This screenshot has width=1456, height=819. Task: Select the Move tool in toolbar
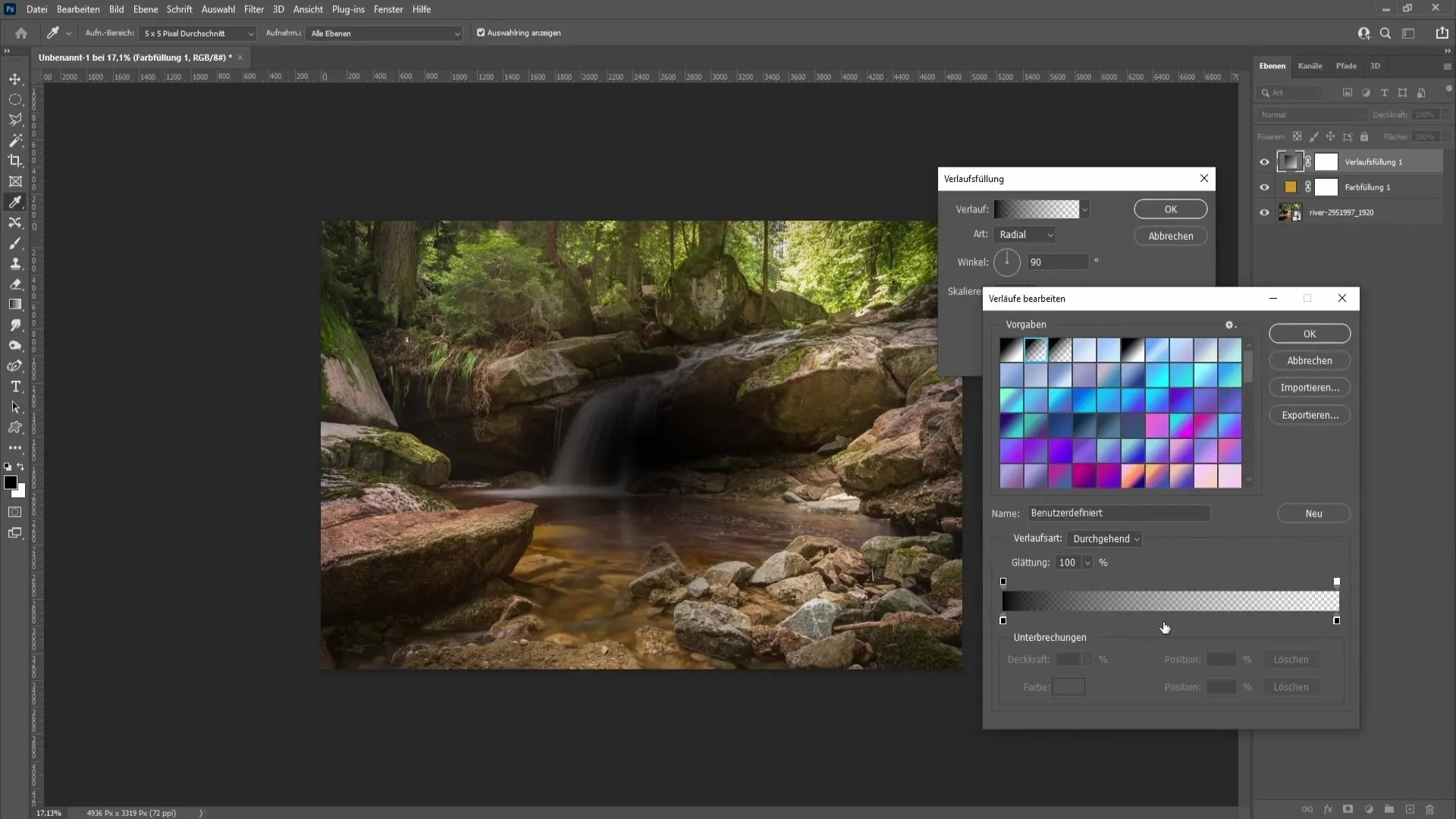tap(15, 78)
